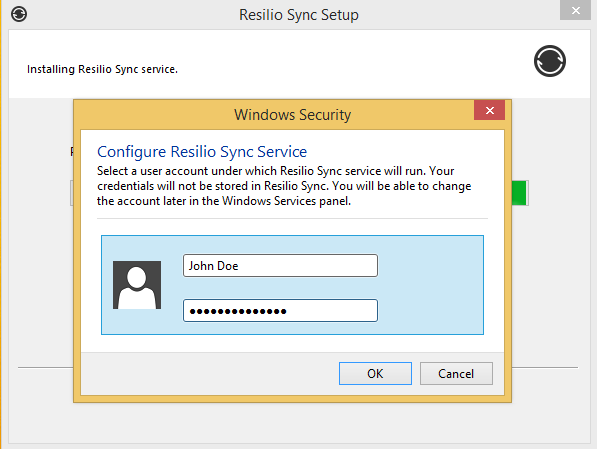The image size is (597, 449).
Task: Click the credentials description paragraph
Action: pos(284,186)
